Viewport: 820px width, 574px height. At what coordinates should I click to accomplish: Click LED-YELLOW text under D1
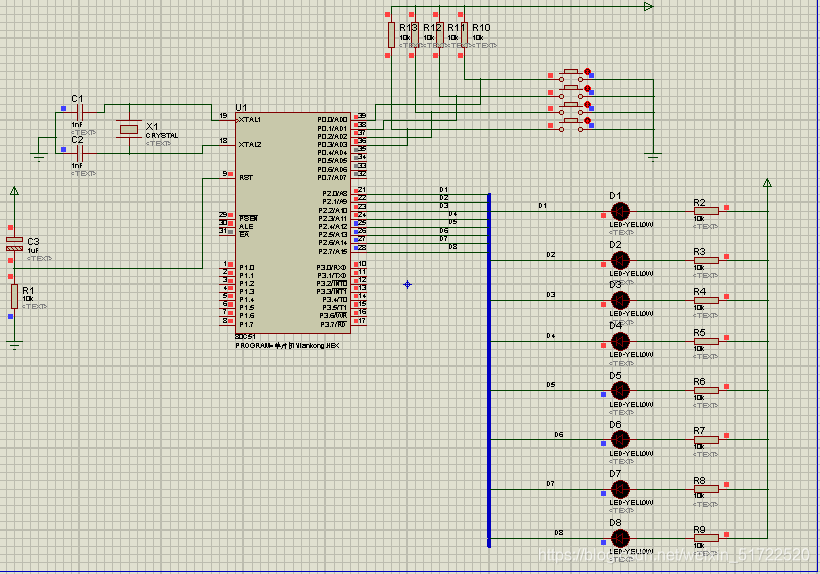tap(631, 225)
